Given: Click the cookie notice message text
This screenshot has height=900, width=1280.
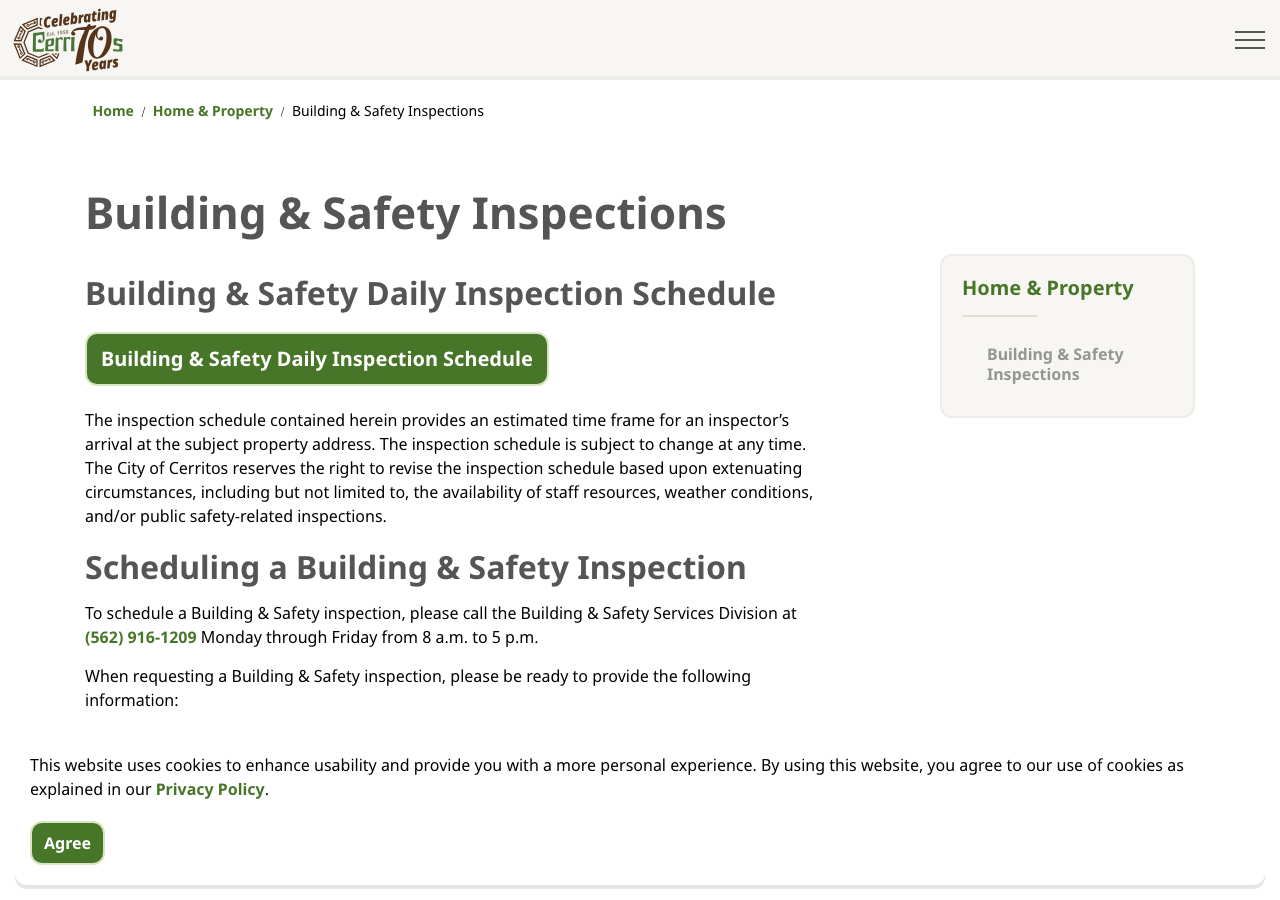Looking at the screenshot, I should (x=607, y=777).
